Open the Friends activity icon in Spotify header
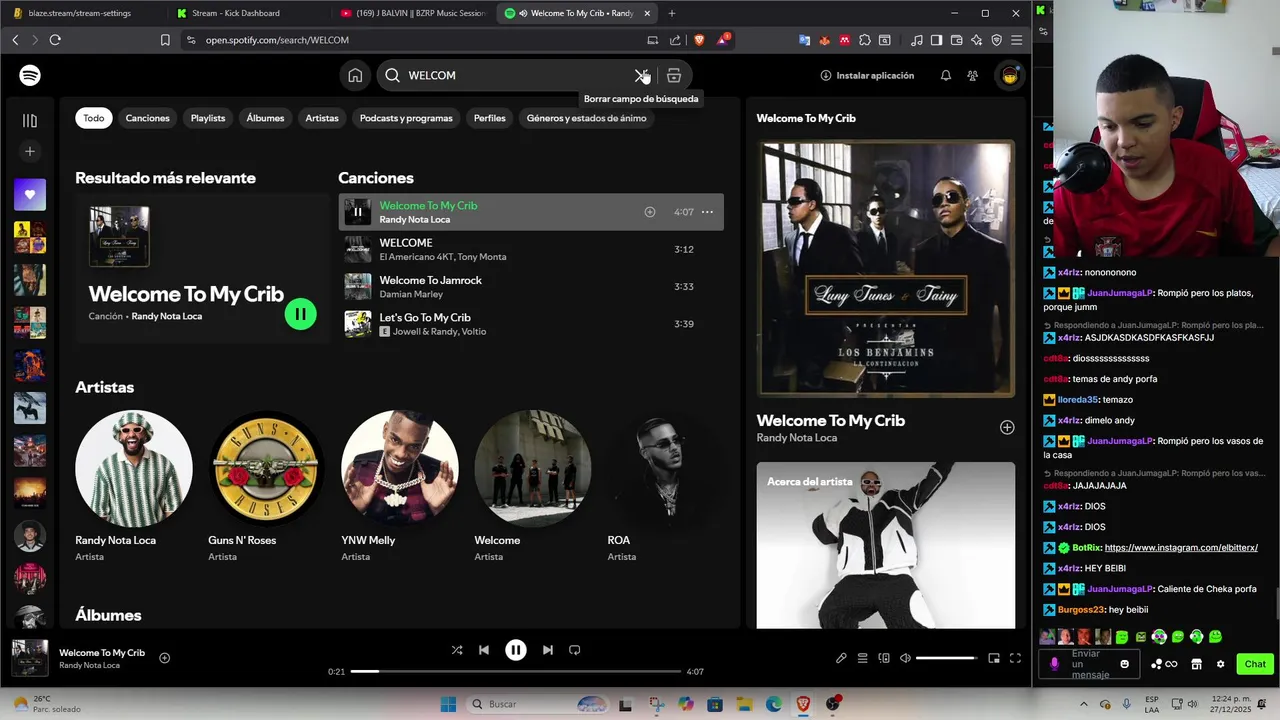Screen dimensions: 1280x720 pyautogui.click(x=972, y=75)
